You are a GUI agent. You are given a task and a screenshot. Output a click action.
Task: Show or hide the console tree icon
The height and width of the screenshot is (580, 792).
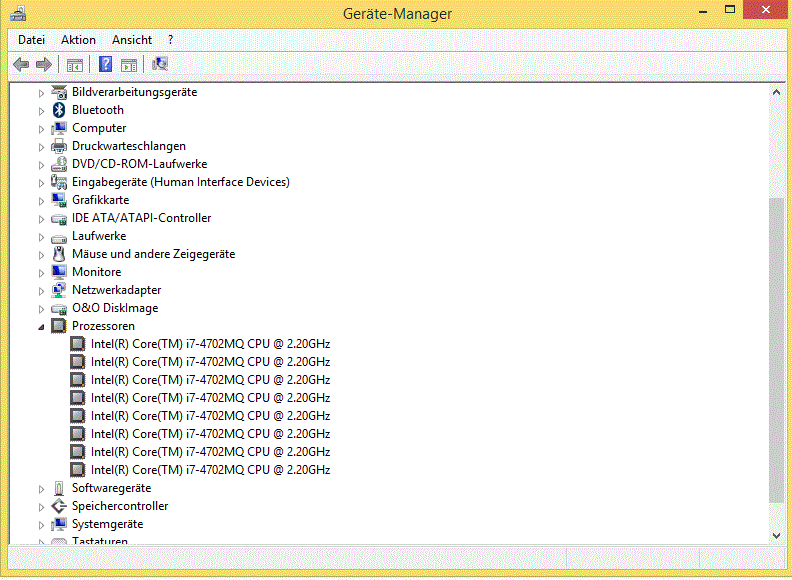[x=75, y=65]
